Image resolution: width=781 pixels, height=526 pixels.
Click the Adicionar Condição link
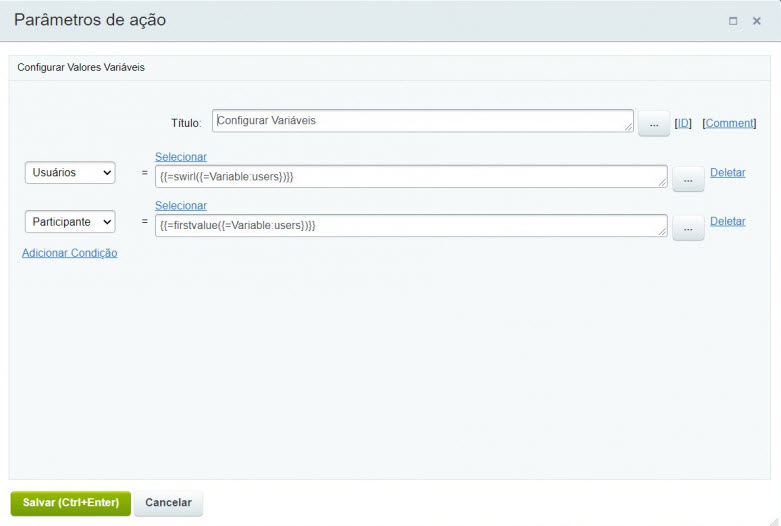click(x=70, y=253)
